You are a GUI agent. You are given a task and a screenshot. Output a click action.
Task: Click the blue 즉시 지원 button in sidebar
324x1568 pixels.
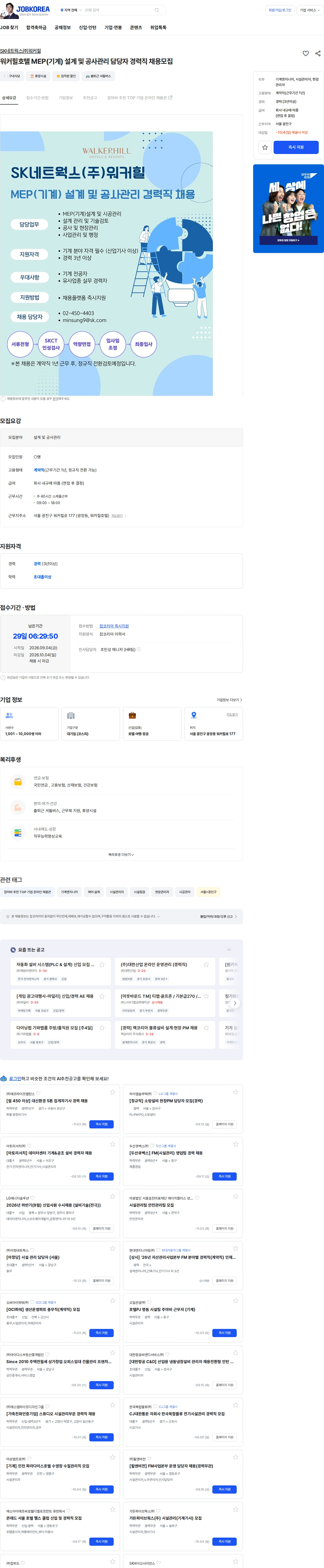tap(296, 147)
